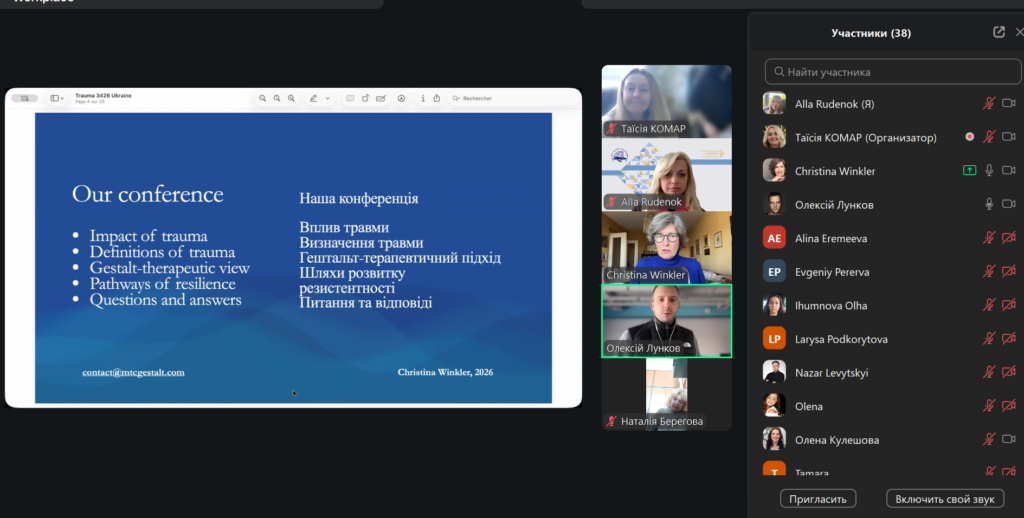The width and height of the screenshot is (1024, 518).
Task: Pop out the participants panel window
Action: [998, 32]
